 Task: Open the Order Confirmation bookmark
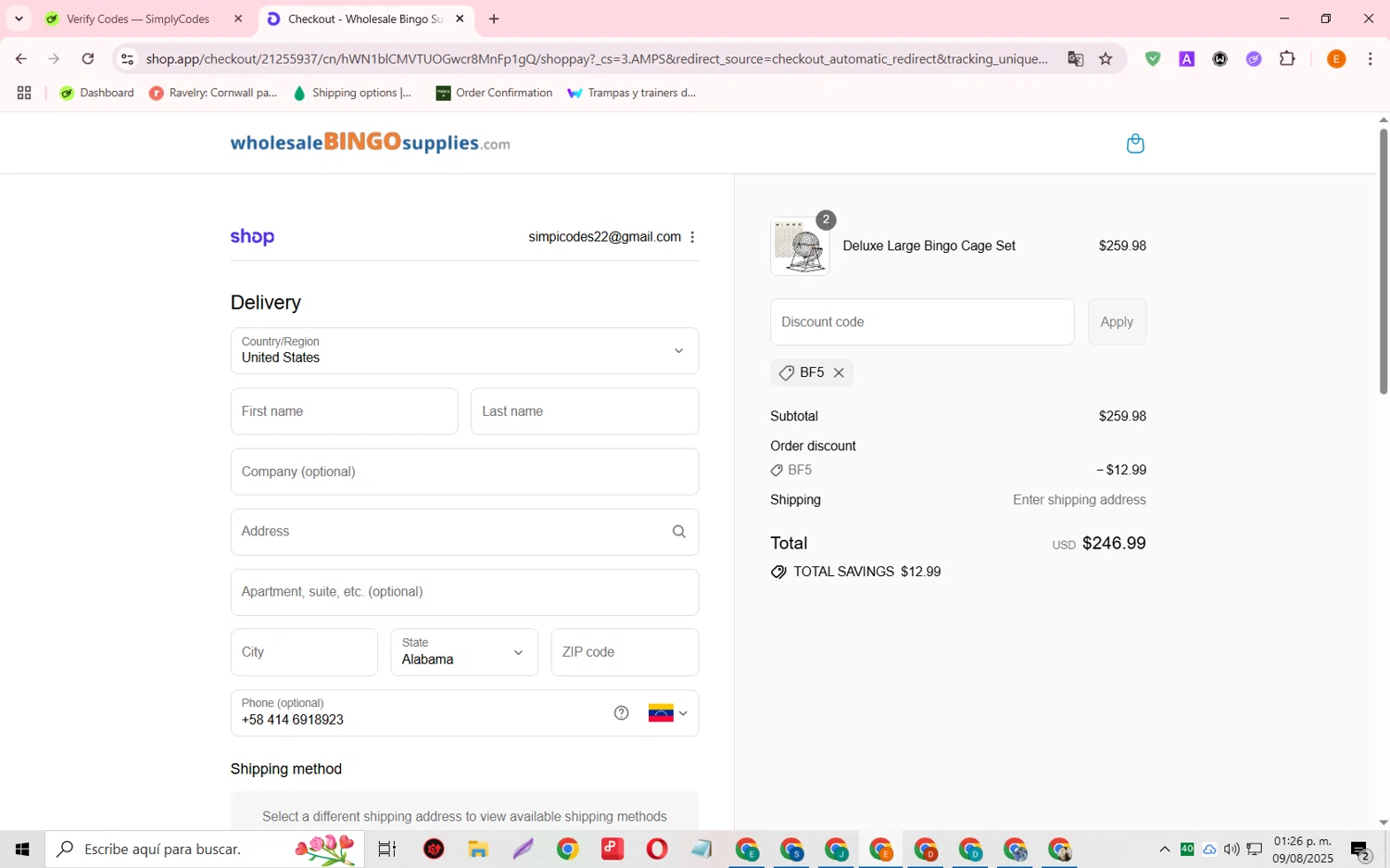pos(494,93)
